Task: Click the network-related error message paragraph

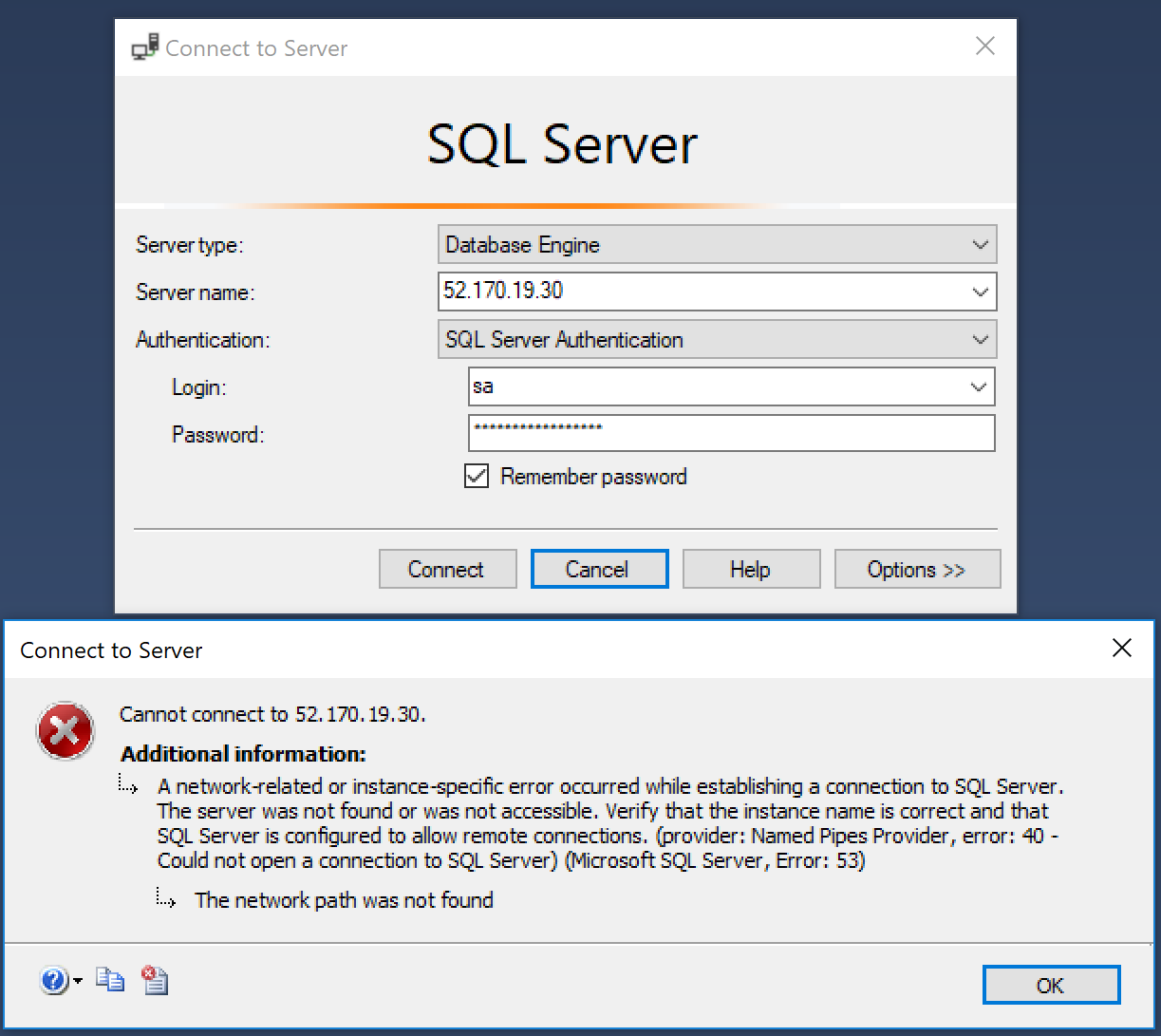Action: (x=609, y=823)
